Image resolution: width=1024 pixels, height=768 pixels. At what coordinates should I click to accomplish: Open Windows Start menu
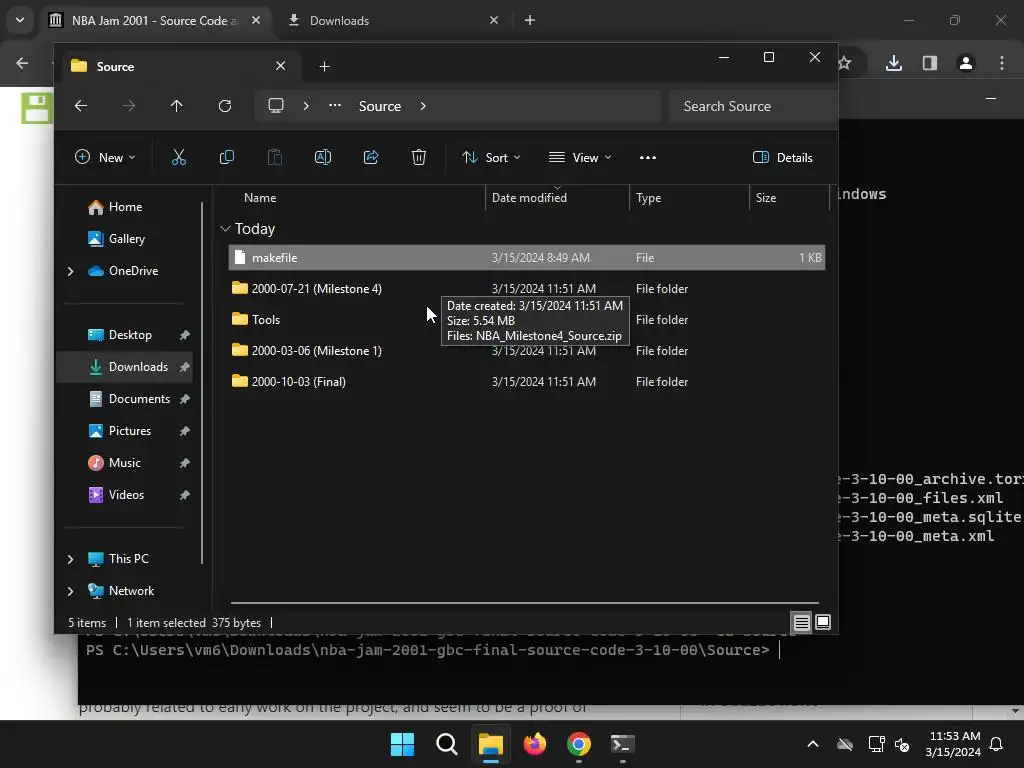click(402, 744)
